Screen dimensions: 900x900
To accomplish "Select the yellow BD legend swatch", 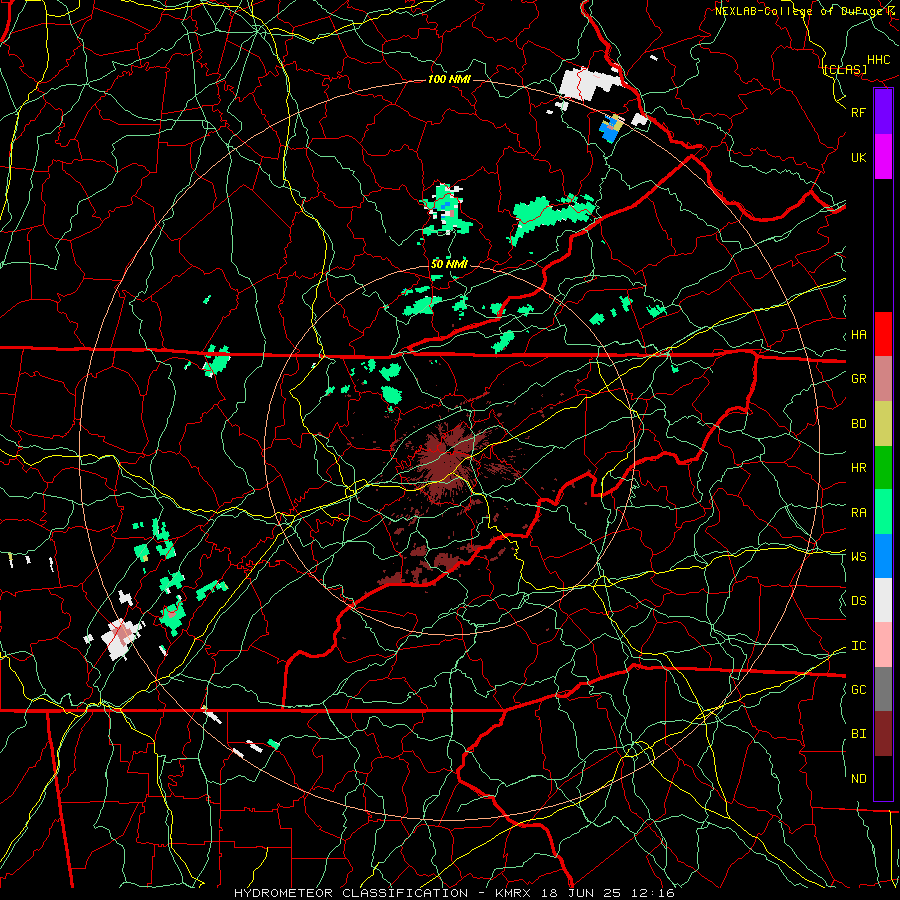I will pos(883,424).
